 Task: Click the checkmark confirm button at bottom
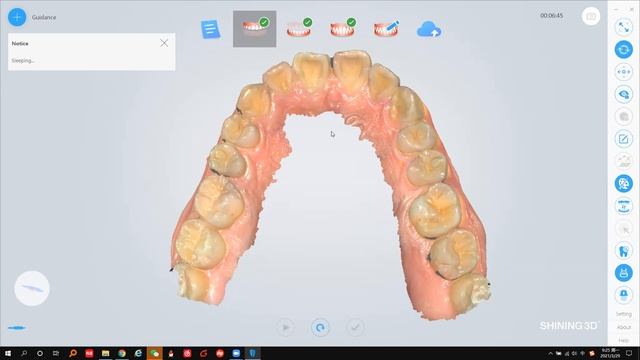pyautogui.click(x=356, y=327)
